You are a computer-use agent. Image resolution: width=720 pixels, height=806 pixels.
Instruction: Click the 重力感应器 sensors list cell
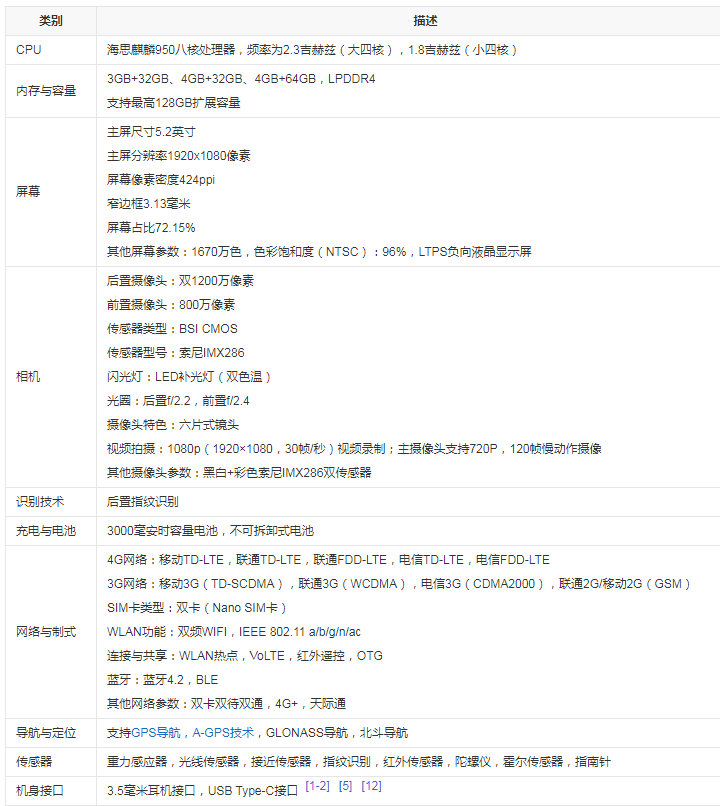(359, 762)
